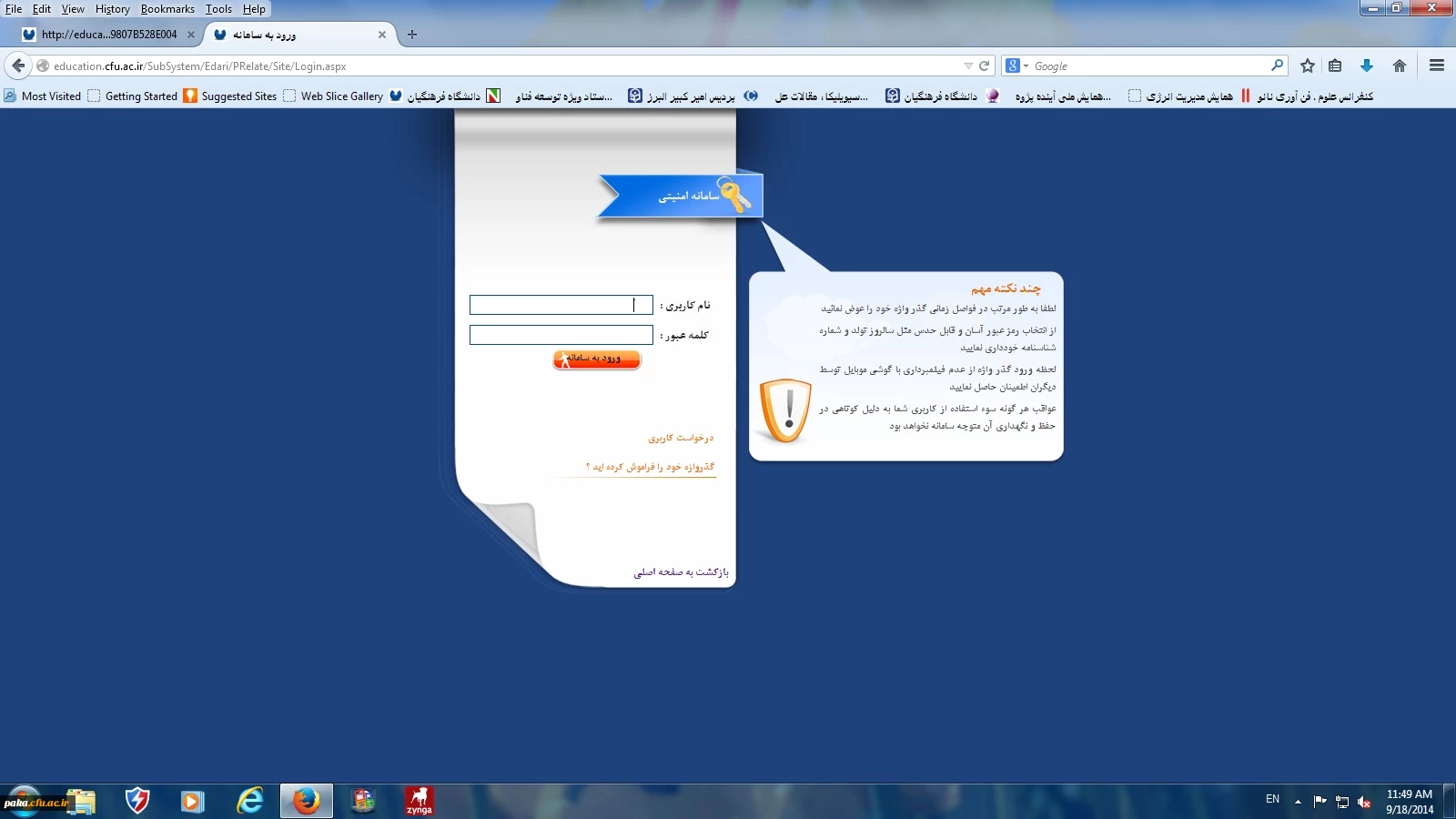Open the Tools menu
Image resolution: width=1456 pixels, height=819 pixels.
(x=218, y=9)
